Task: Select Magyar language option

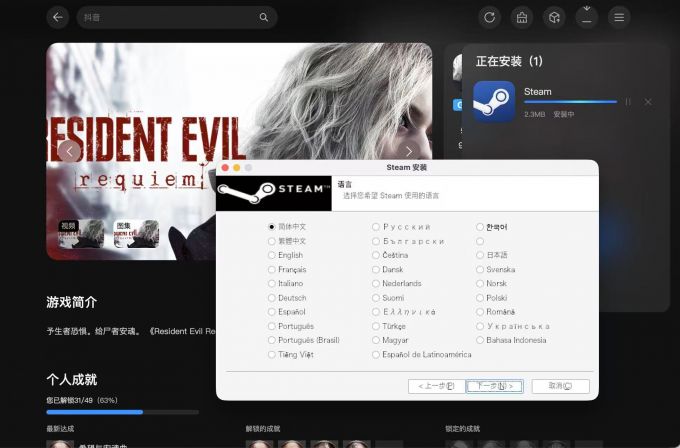Action: coord(390,340)
